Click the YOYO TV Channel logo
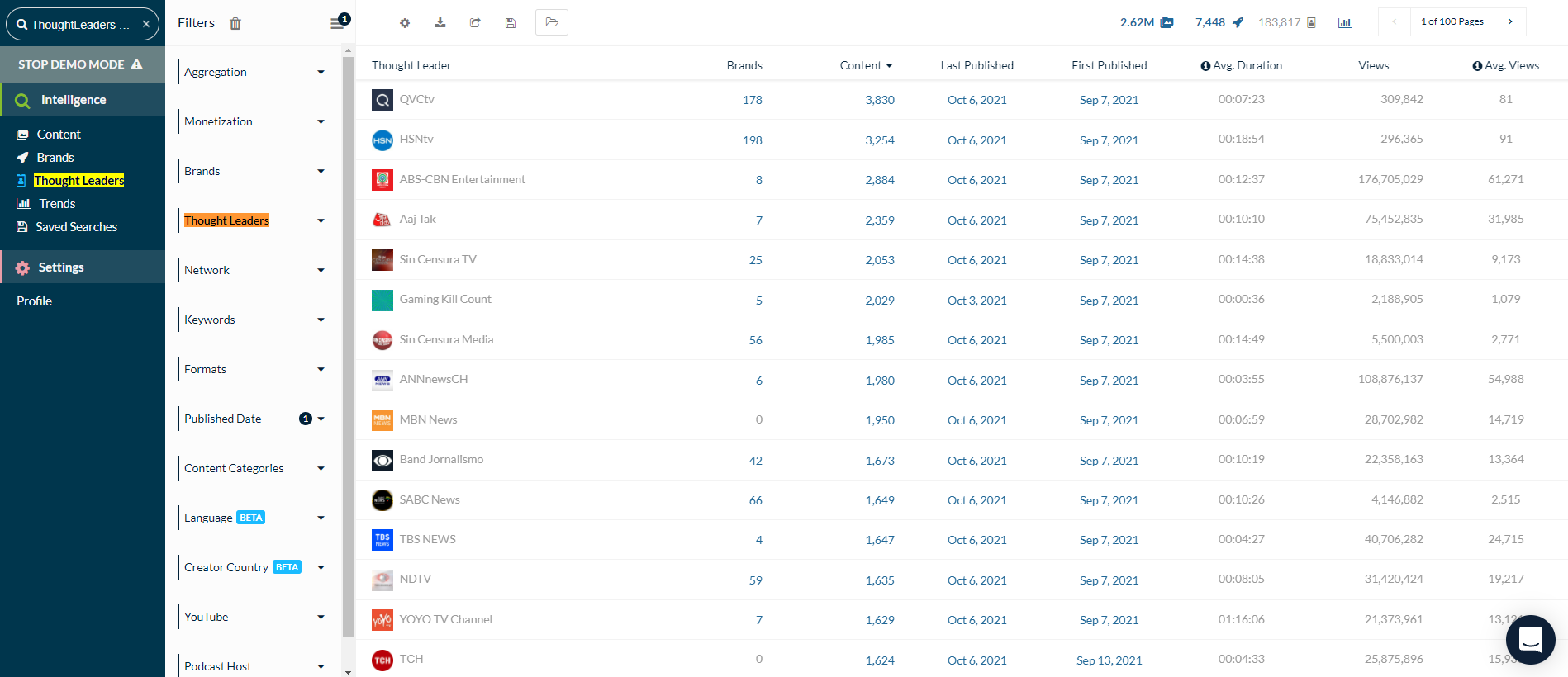 click(x=382, y=620)
